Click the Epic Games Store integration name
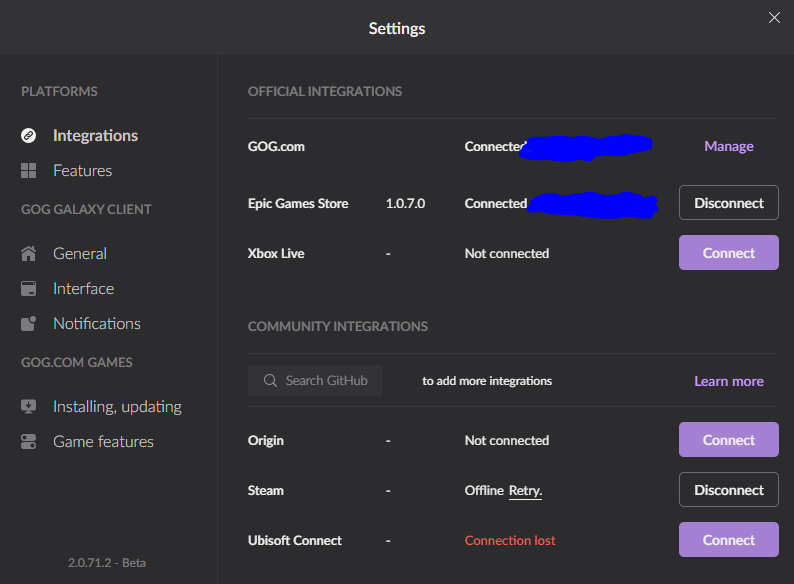Viewport: 794px width, 584px height. point(298,204)
